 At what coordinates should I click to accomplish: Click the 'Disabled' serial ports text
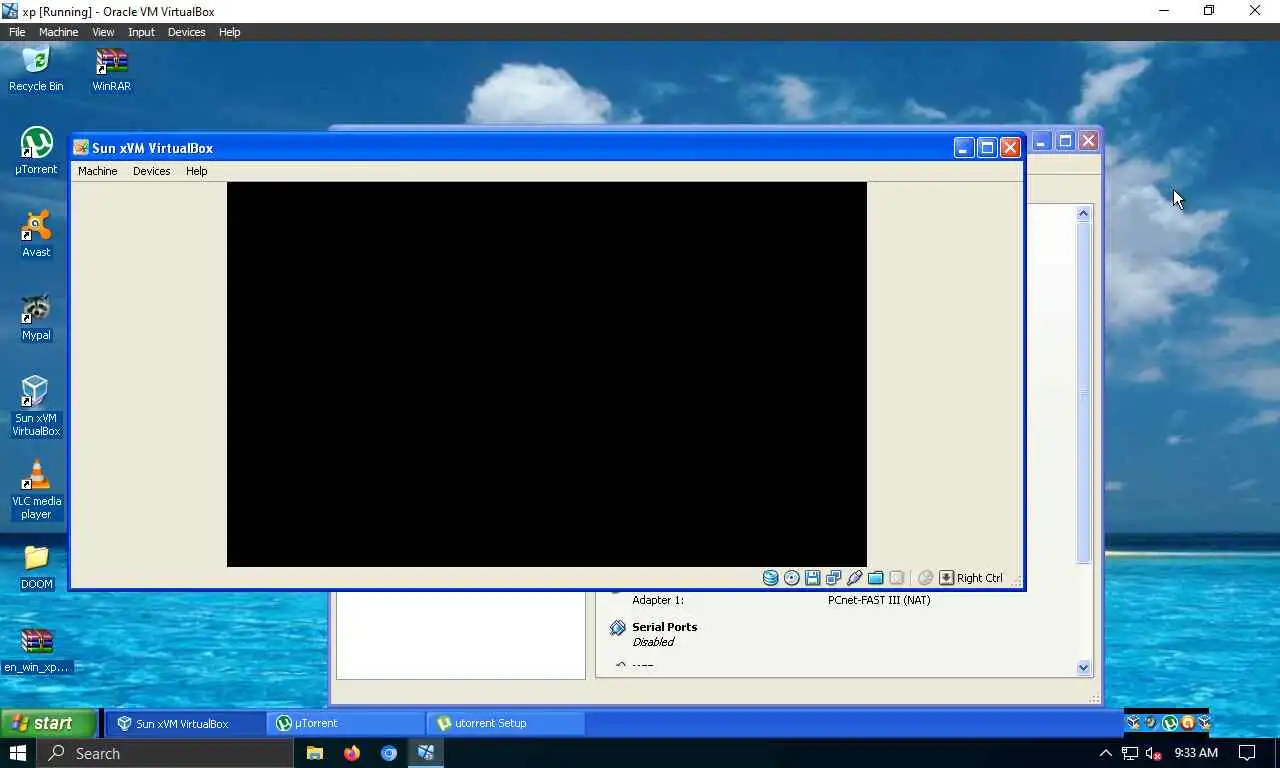tap(653, 642)
